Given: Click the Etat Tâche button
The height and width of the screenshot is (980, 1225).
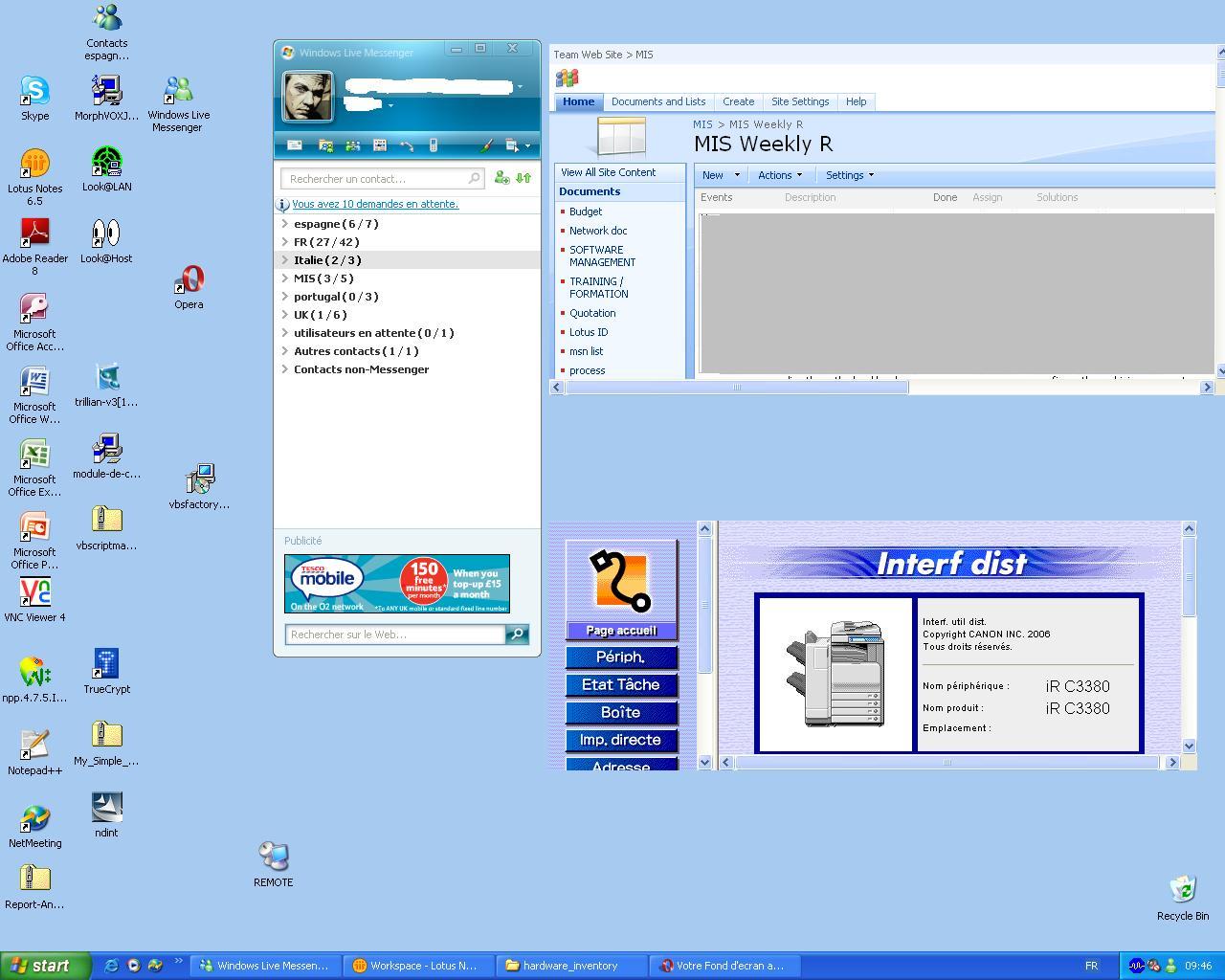Looking at the screenshot, I should (x=621, y=685).
